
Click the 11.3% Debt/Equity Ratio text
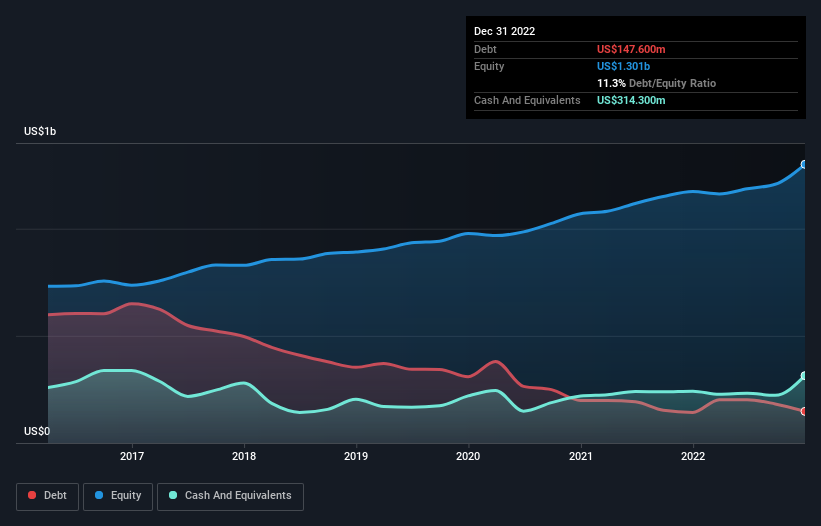tap(656, 83)
